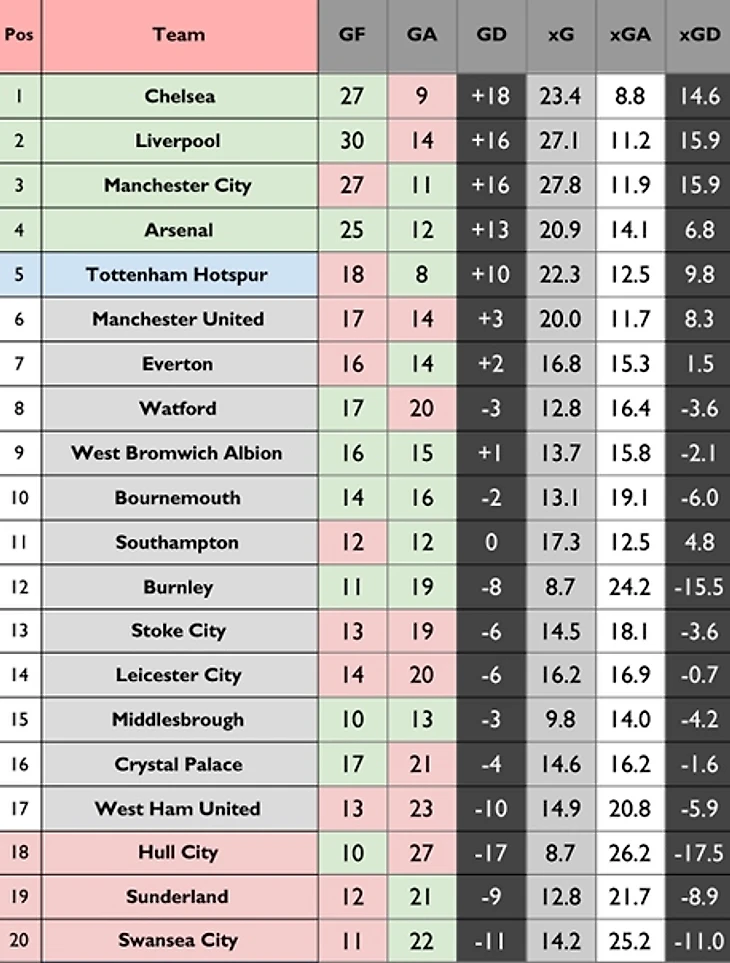
Task: Select the Sunderland team cell
Action: 179,897
